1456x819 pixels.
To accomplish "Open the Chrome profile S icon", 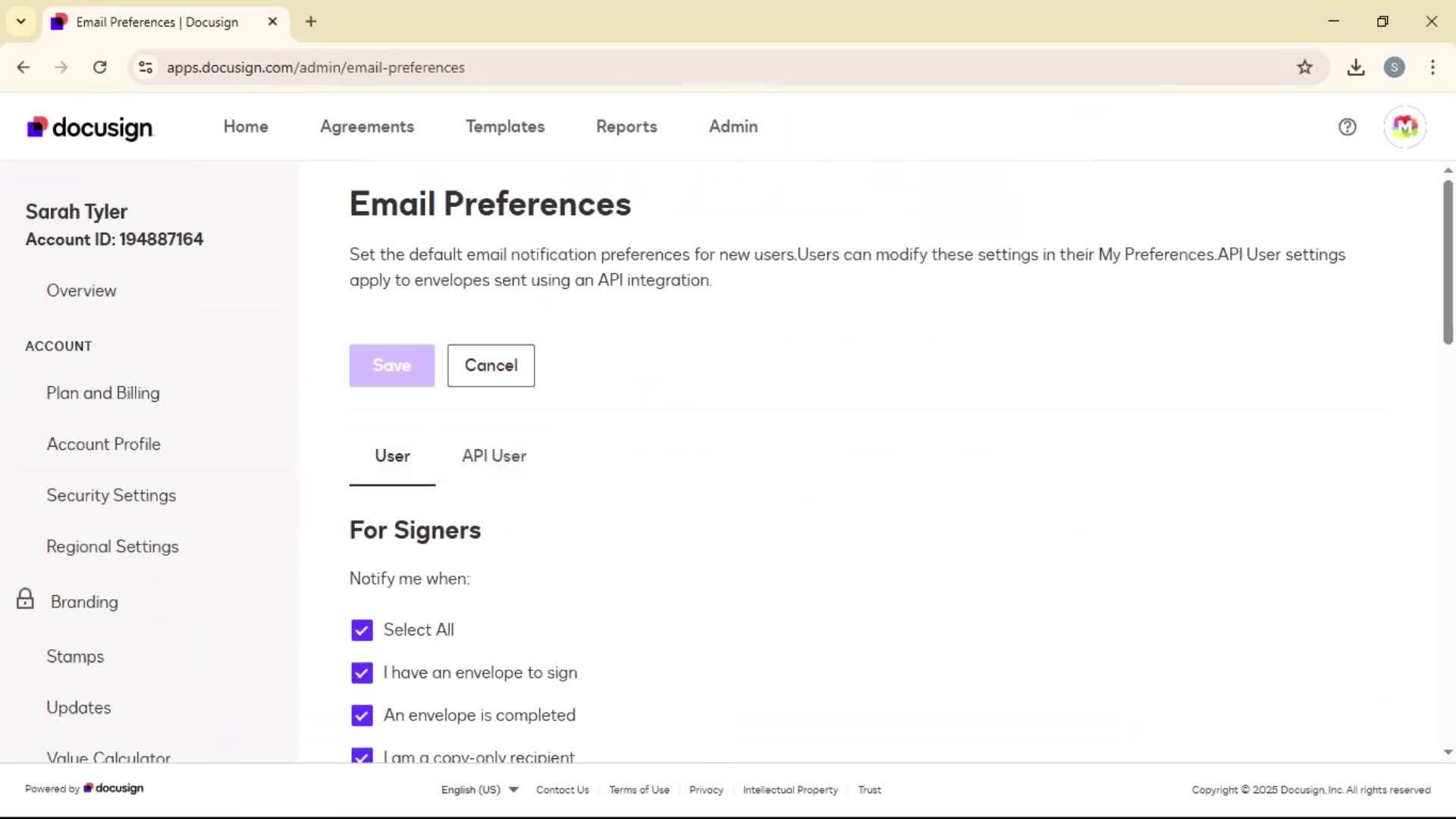I will [x=1394, y=67].
